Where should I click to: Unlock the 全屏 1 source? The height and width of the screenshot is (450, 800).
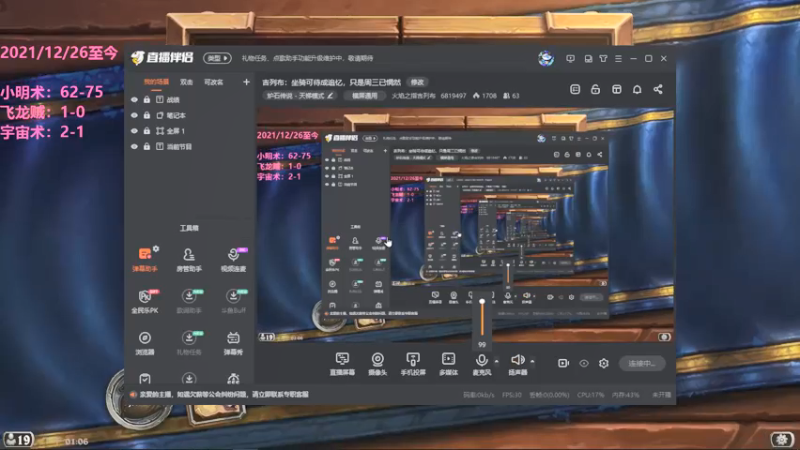point(147,131)
